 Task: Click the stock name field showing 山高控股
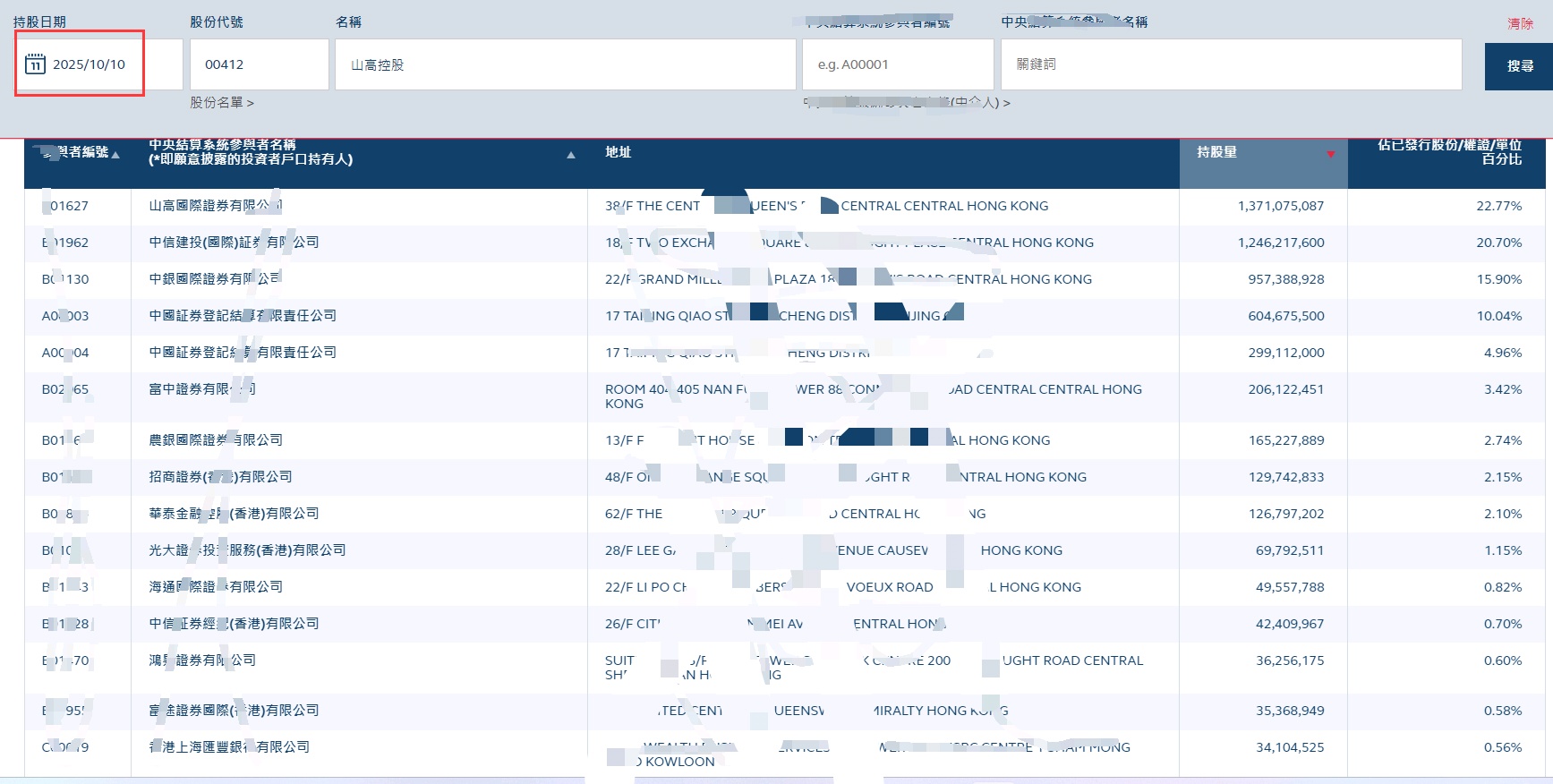(565, 64)
